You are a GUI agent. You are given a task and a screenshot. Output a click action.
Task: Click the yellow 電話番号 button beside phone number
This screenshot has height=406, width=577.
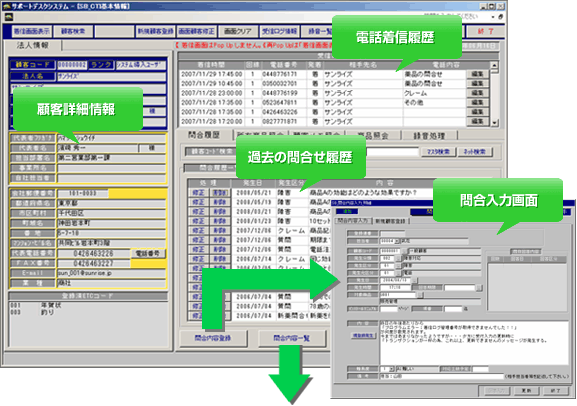(x=148, y=253)
